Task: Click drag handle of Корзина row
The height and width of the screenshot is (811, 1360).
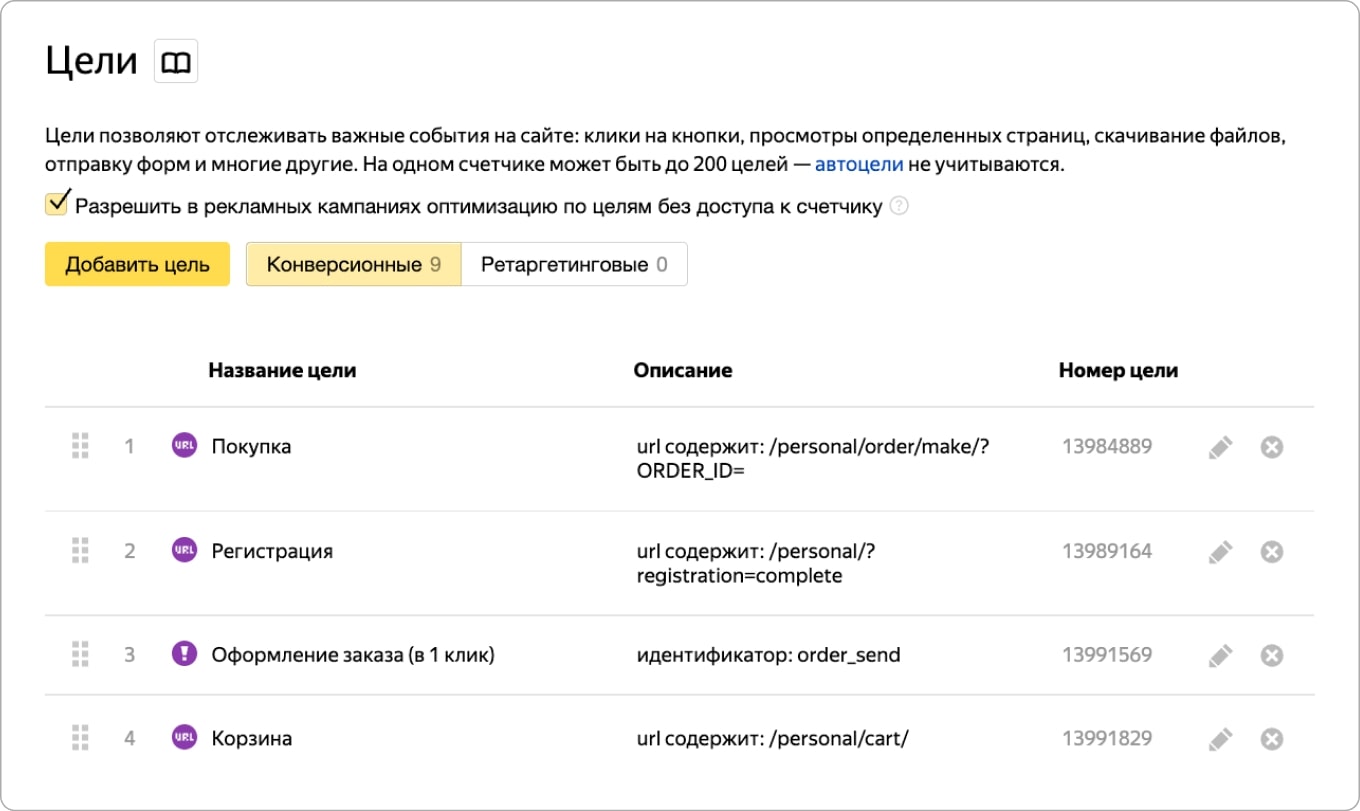Action: [81, 739]
